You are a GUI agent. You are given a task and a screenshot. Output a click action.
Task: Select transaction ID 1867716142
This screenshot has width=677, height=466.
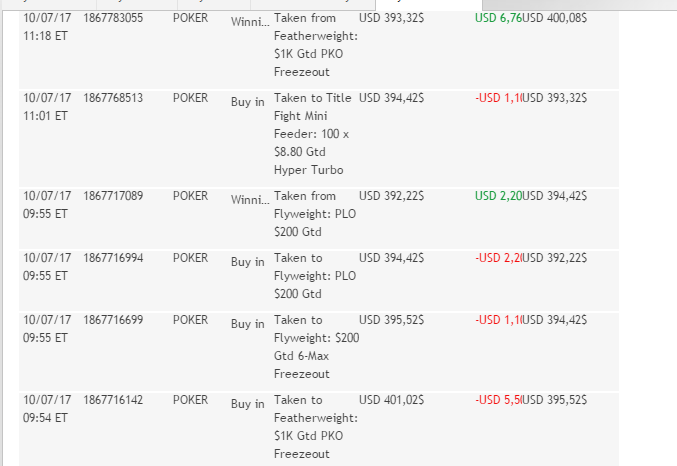point(114,400)
